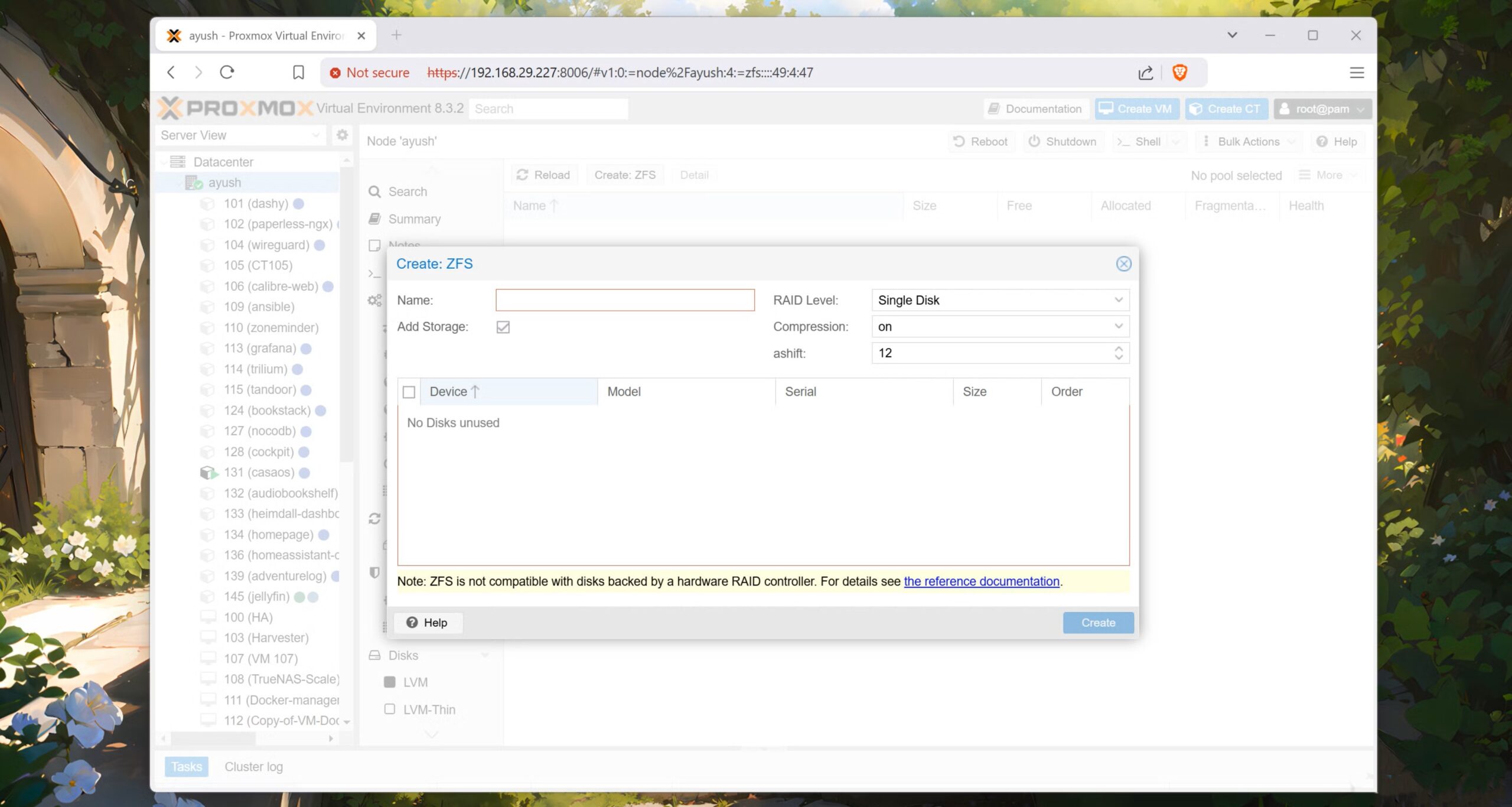
Task: Switch to the Cluster log tab
Action: (x=253, y=766)
